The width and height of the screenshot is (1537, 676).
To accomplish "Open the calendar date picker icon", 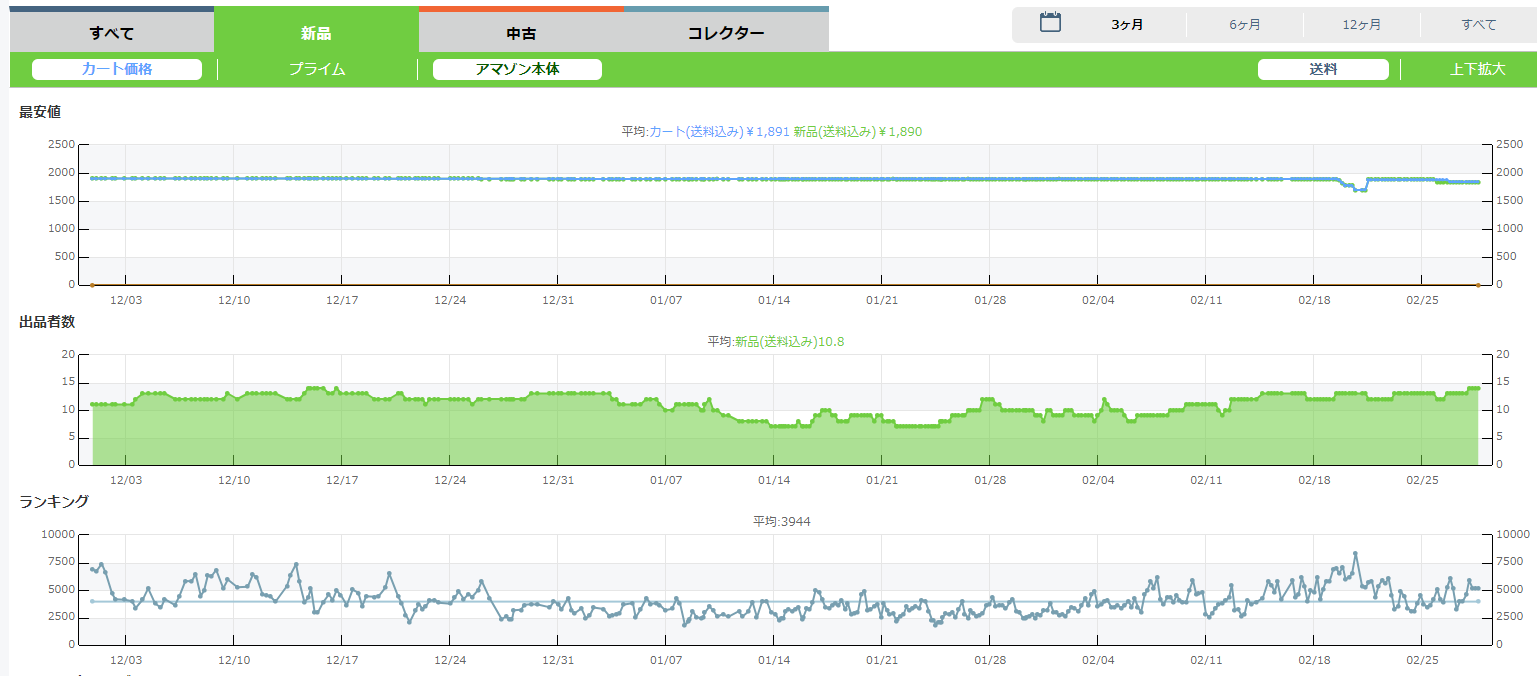I will [x=1050, y=23].
